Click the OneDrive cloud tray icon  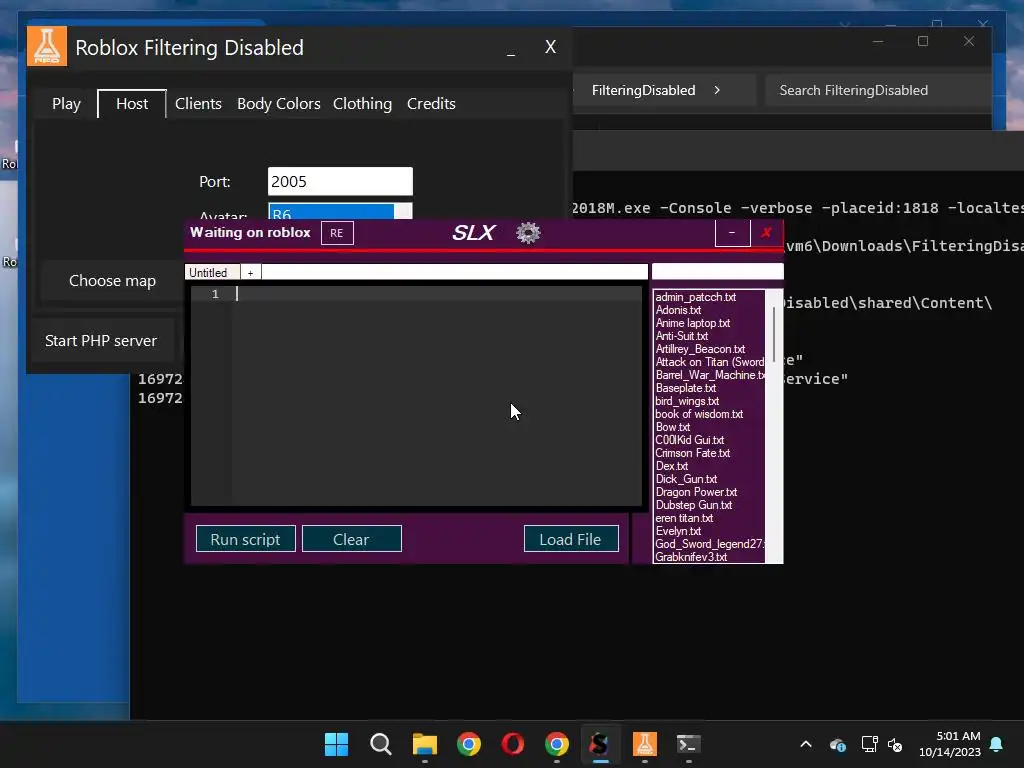(838, 744)
